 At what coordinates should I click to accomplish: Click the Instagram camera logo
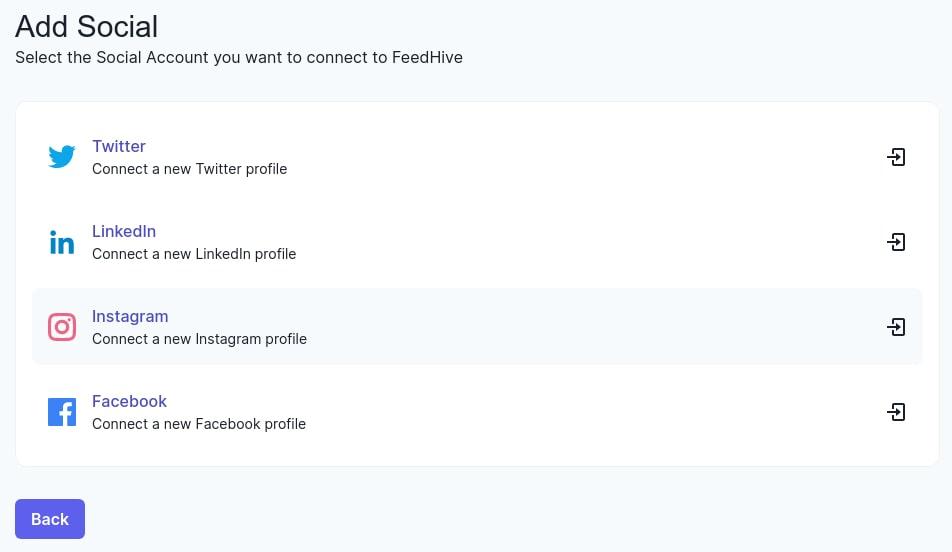tap(62, 327)
